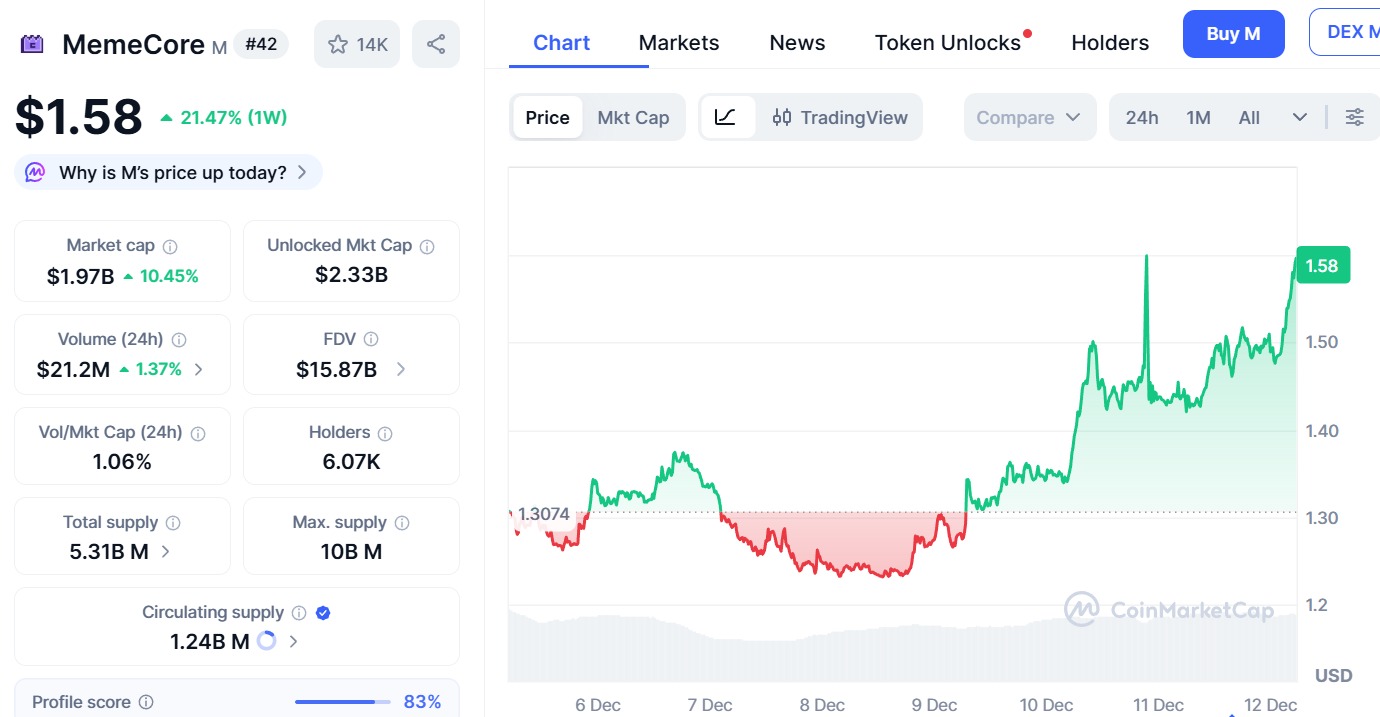
Task: Select the 1M time range
Action: [x=1198, y=117]
